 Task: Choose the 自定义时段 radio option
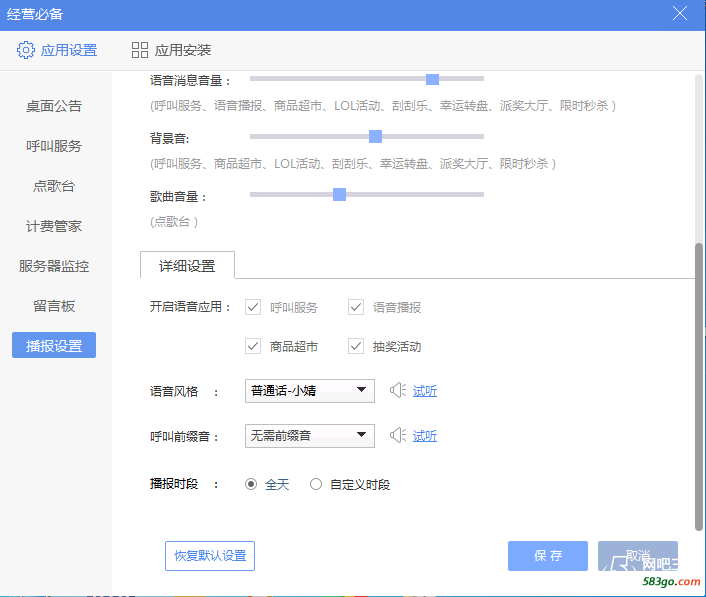(x=316, y=484)
